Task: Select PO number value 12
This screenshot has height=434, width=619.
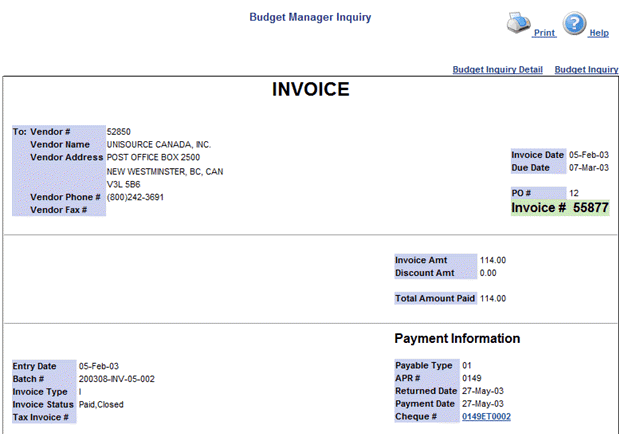Action: (x=574, y=193)
